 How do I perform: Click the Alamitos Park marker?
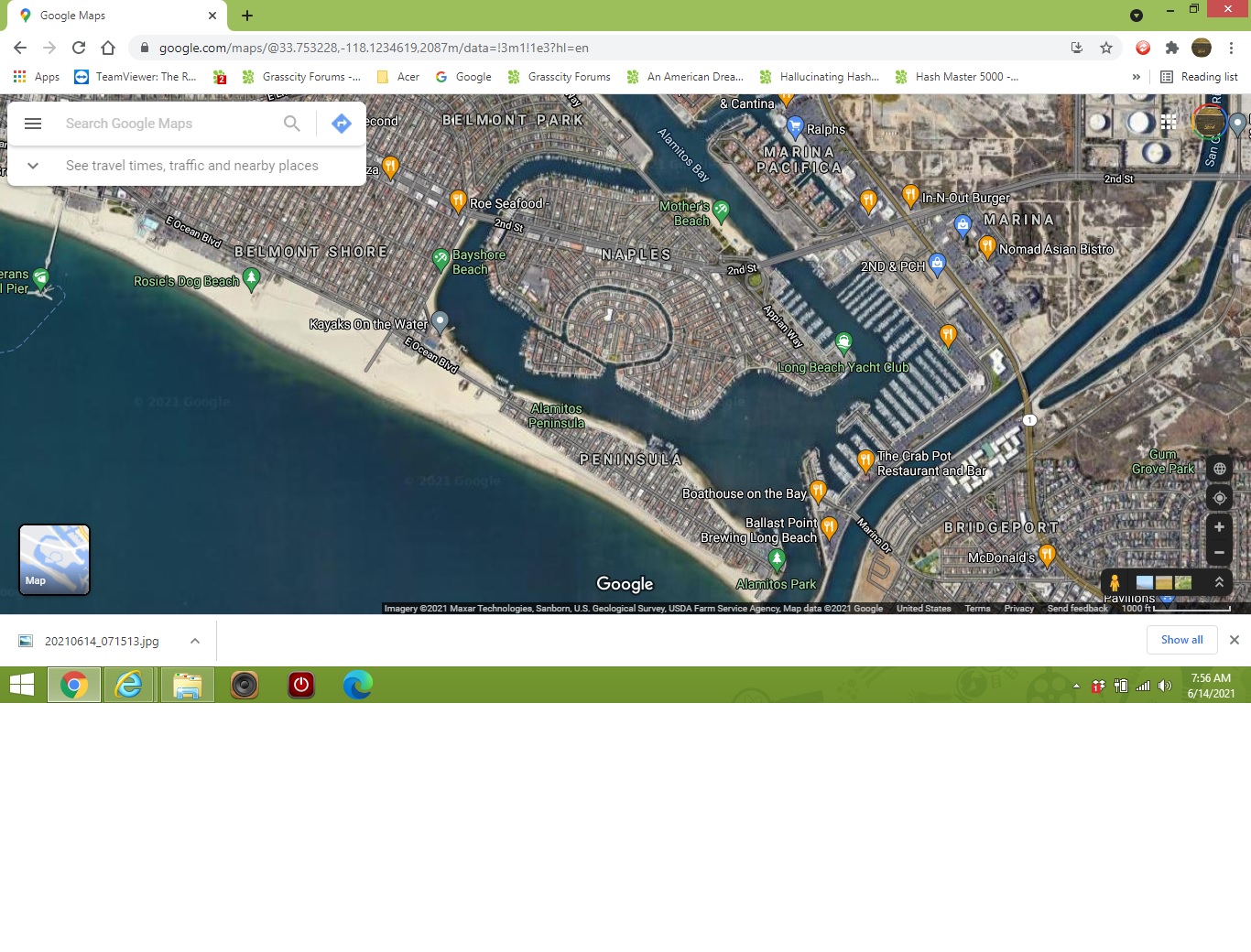tap(777, 557)
